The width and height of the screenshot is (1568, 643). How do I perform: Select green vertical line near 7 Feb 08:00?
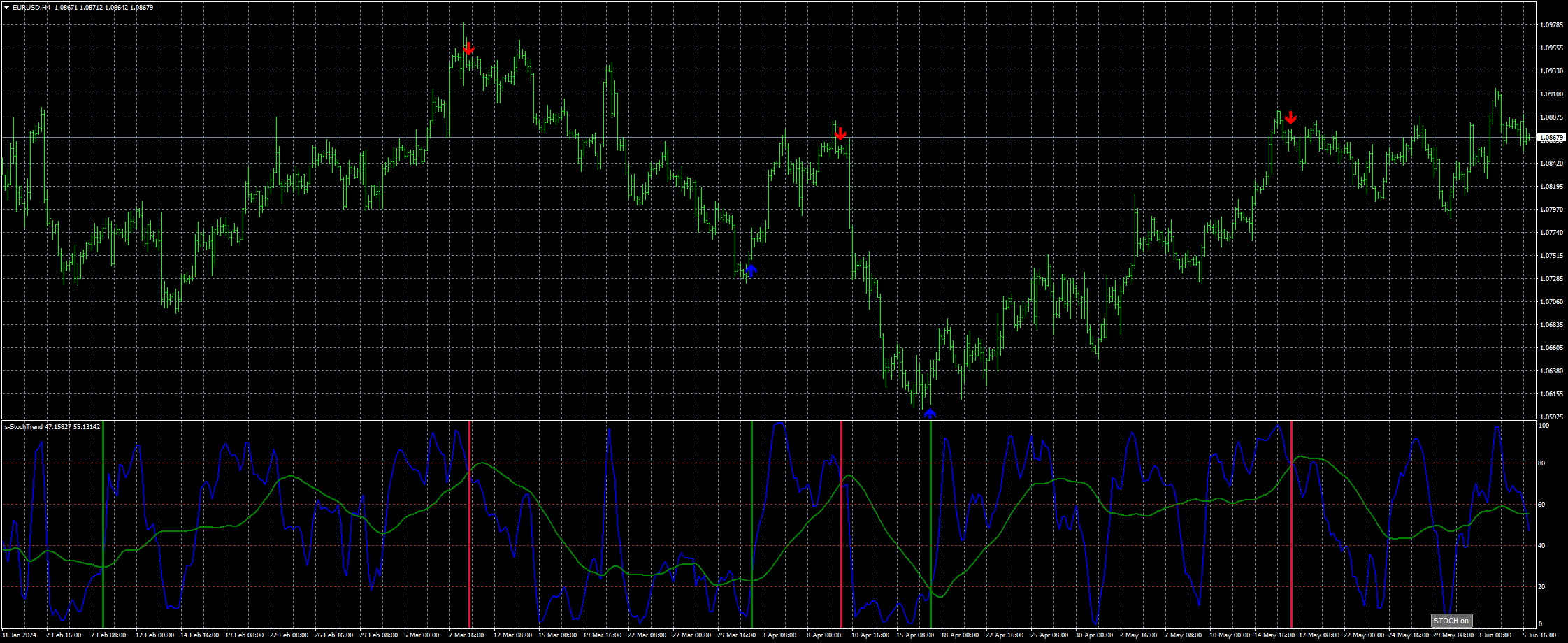pos(103,524)
